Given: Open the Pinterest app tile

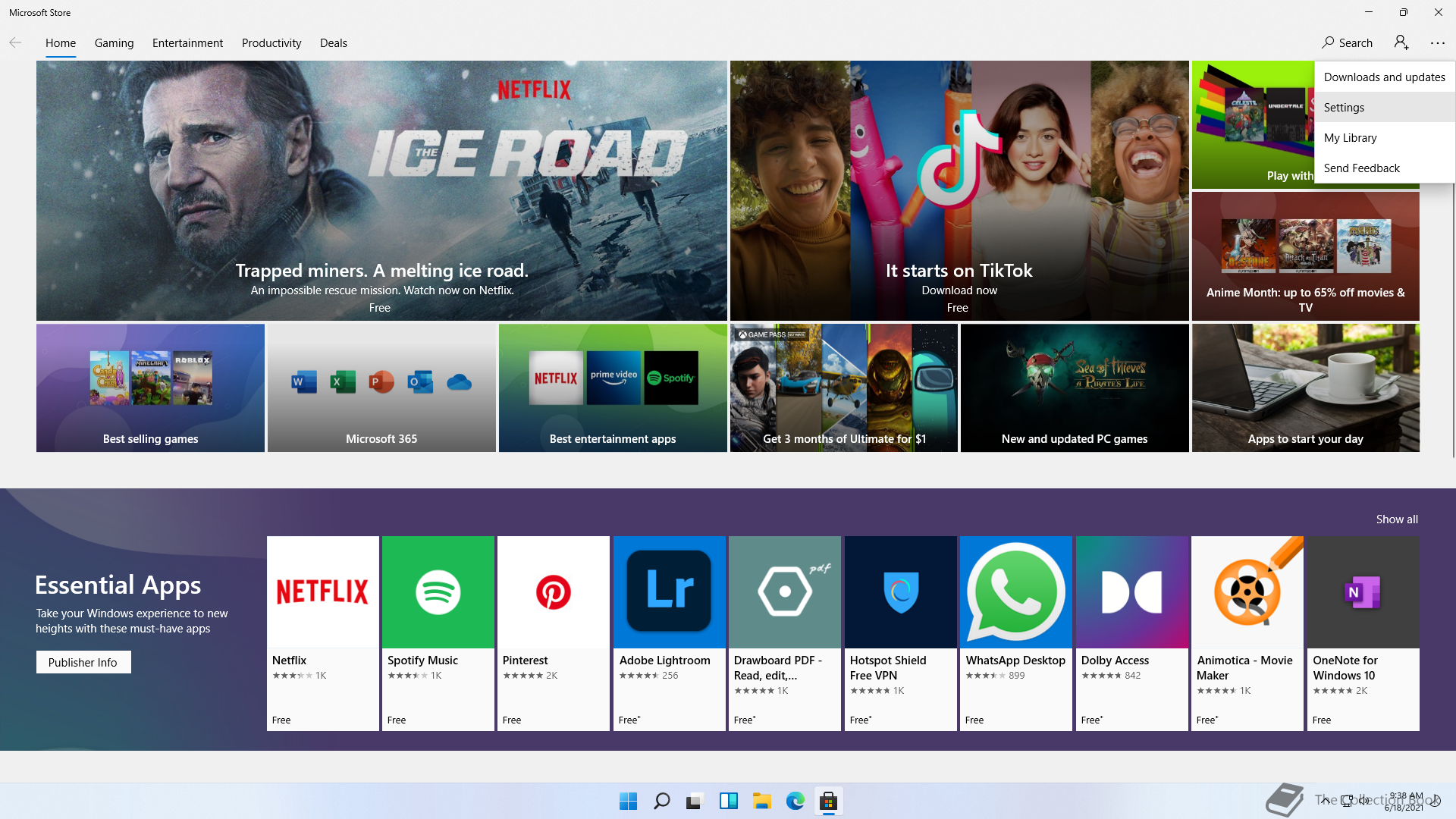Looking at the screenshot, I should [x=553, y=633].
